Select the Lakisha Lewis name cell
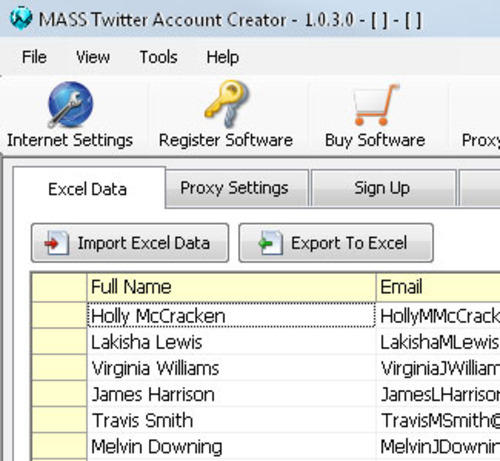500x461 pixels. point(231,342)
